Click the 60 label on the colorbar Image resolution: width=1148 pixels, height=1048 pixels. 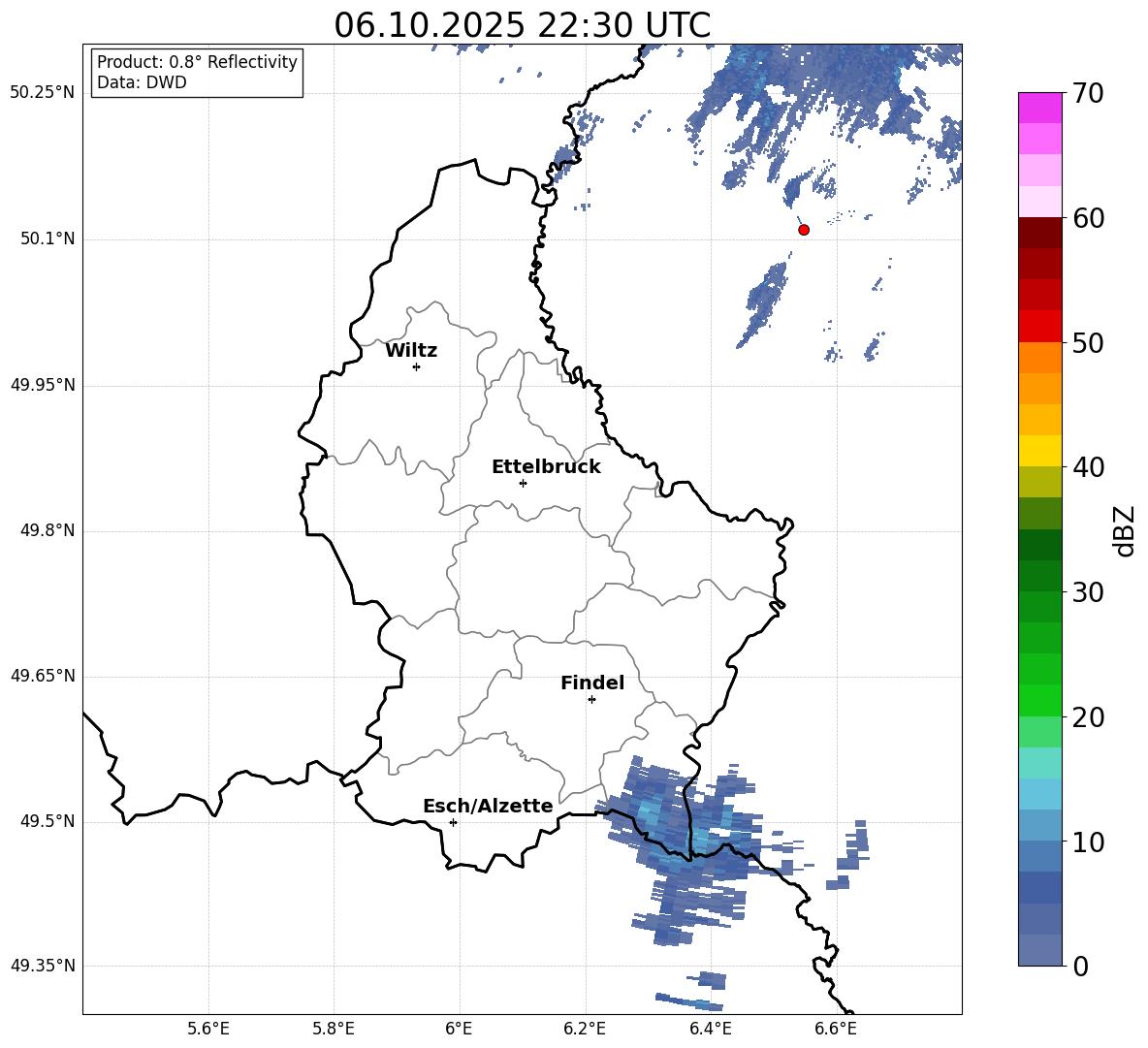[x=1088, y=218]
